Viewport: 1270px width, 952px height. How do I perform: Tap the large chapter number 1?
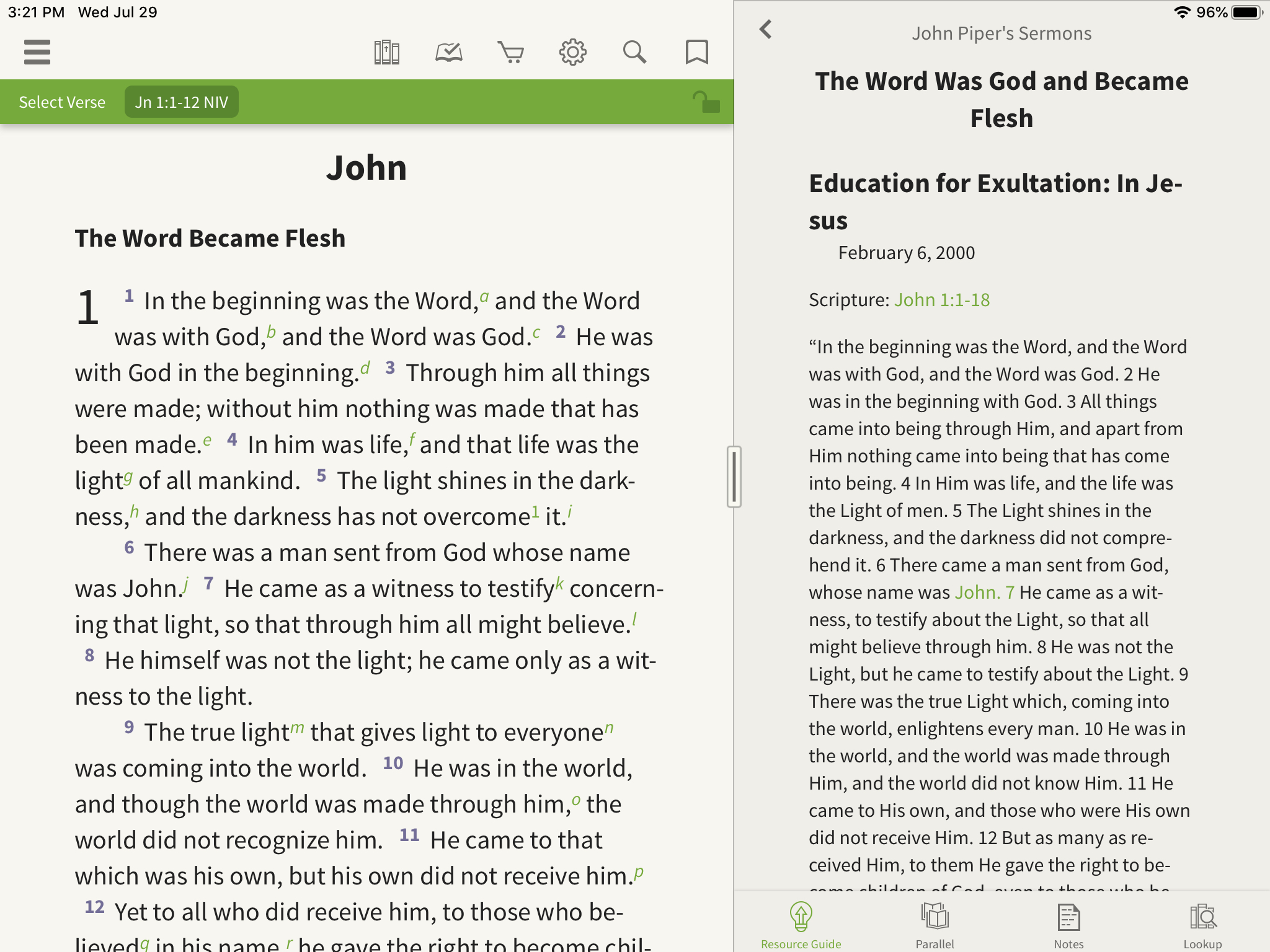(88, 307)
